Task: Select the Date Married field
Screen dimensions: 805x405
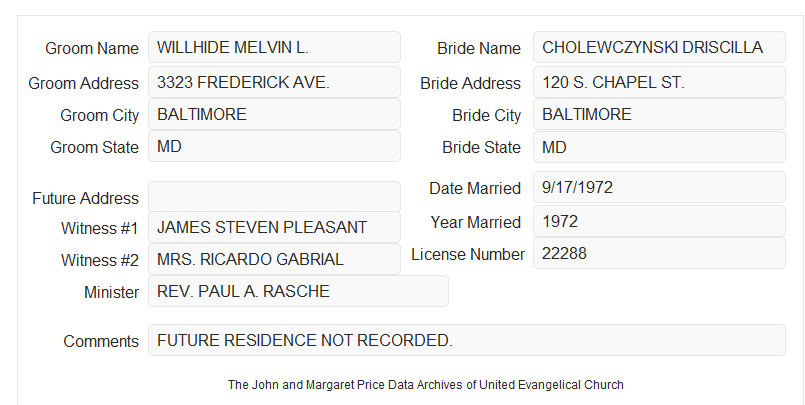Action: [659, 187]
